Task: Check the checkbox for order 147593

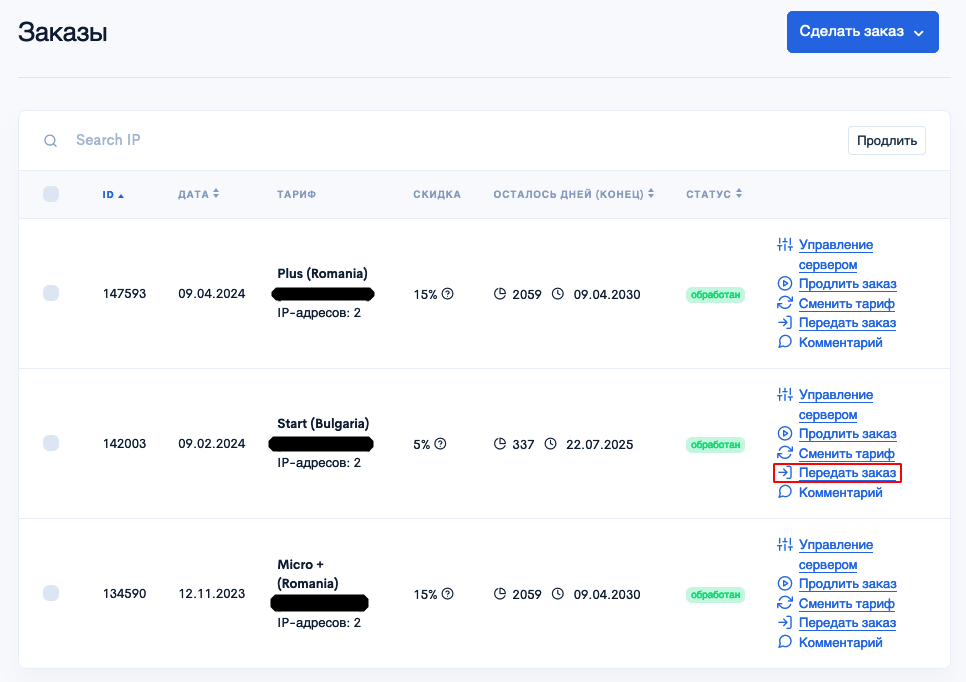Action: pos(51,293)
